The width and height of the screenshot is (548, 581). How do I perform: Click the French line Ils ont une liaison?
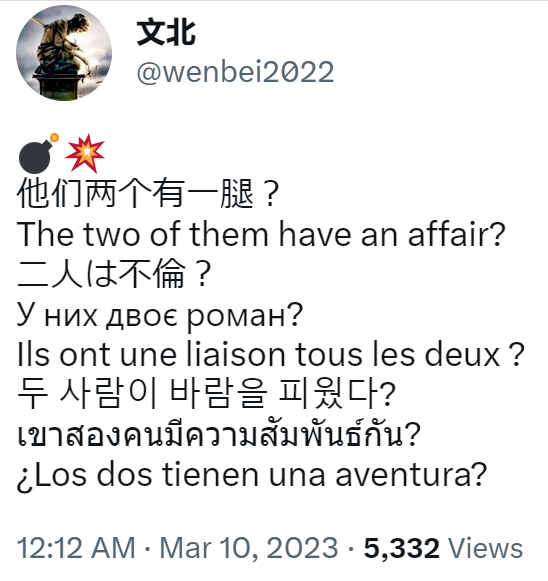click(271, 355)
